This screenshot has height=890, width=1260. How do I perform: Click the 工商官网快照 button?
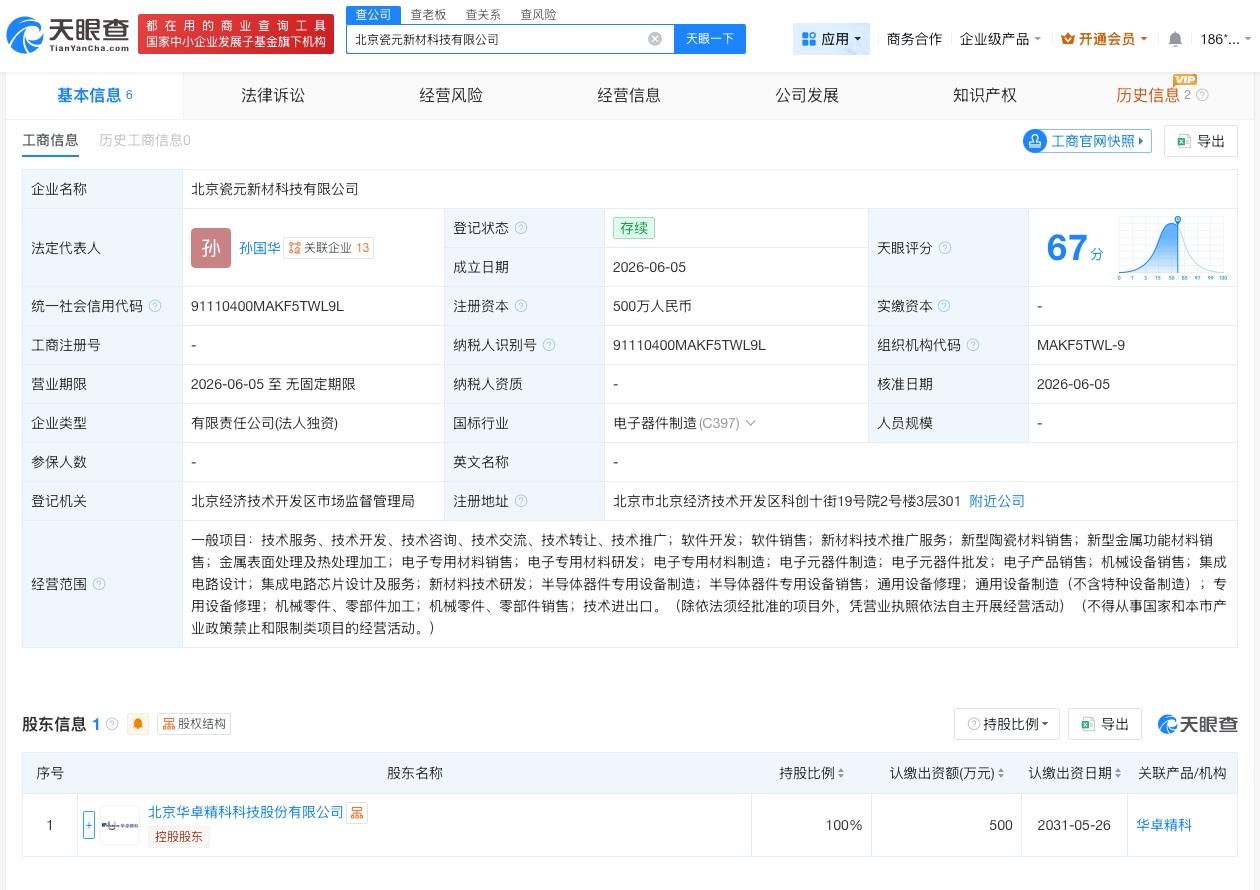1087,141
